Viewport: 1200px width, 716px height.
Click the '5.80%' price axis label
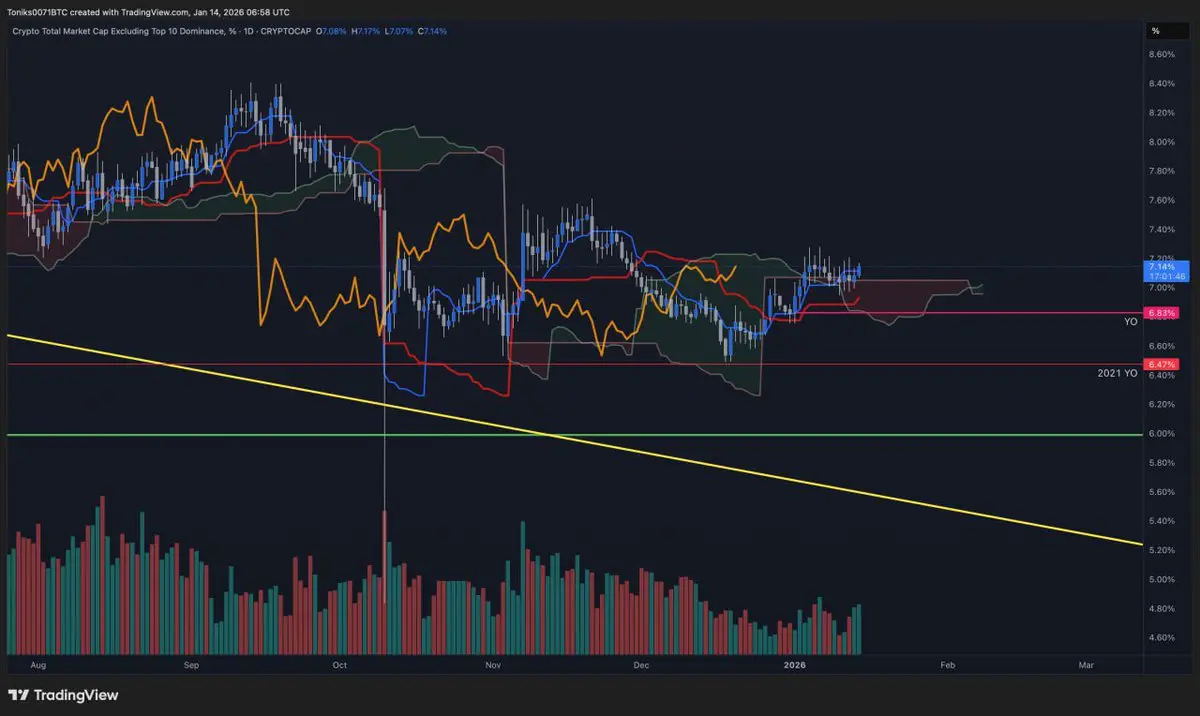click(1161, 463)
